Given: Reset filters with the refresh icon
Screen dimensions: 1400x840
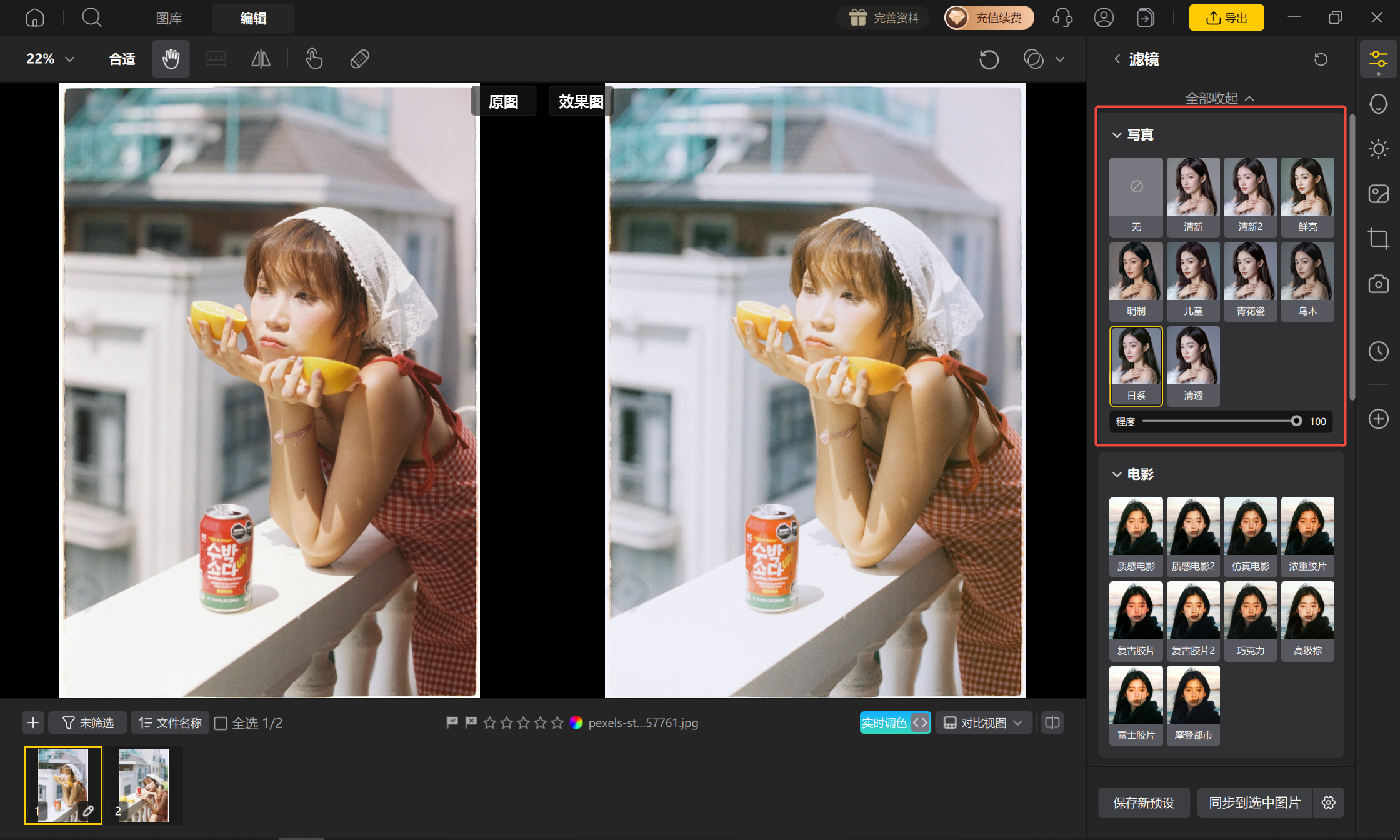Looking at the screenshot, I should 1321,59.
